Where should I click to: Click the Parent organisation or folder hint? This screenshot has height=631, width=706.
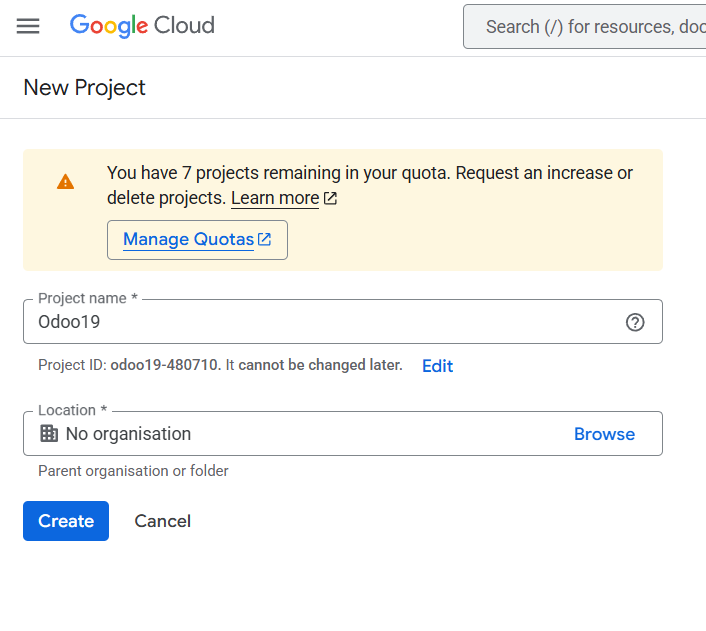[x=133, y=471]
